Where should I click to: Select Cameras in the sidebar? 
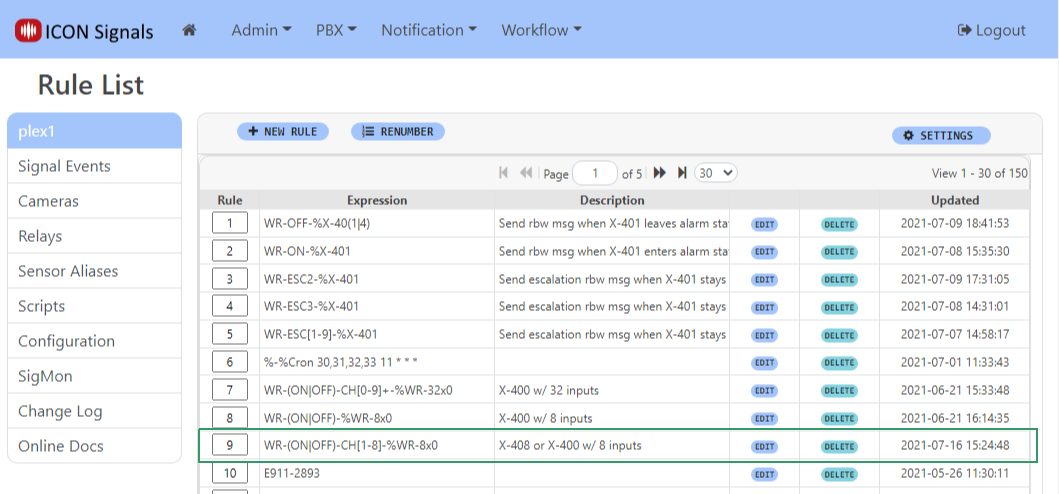pyautogui.click(x=48, y=201)
